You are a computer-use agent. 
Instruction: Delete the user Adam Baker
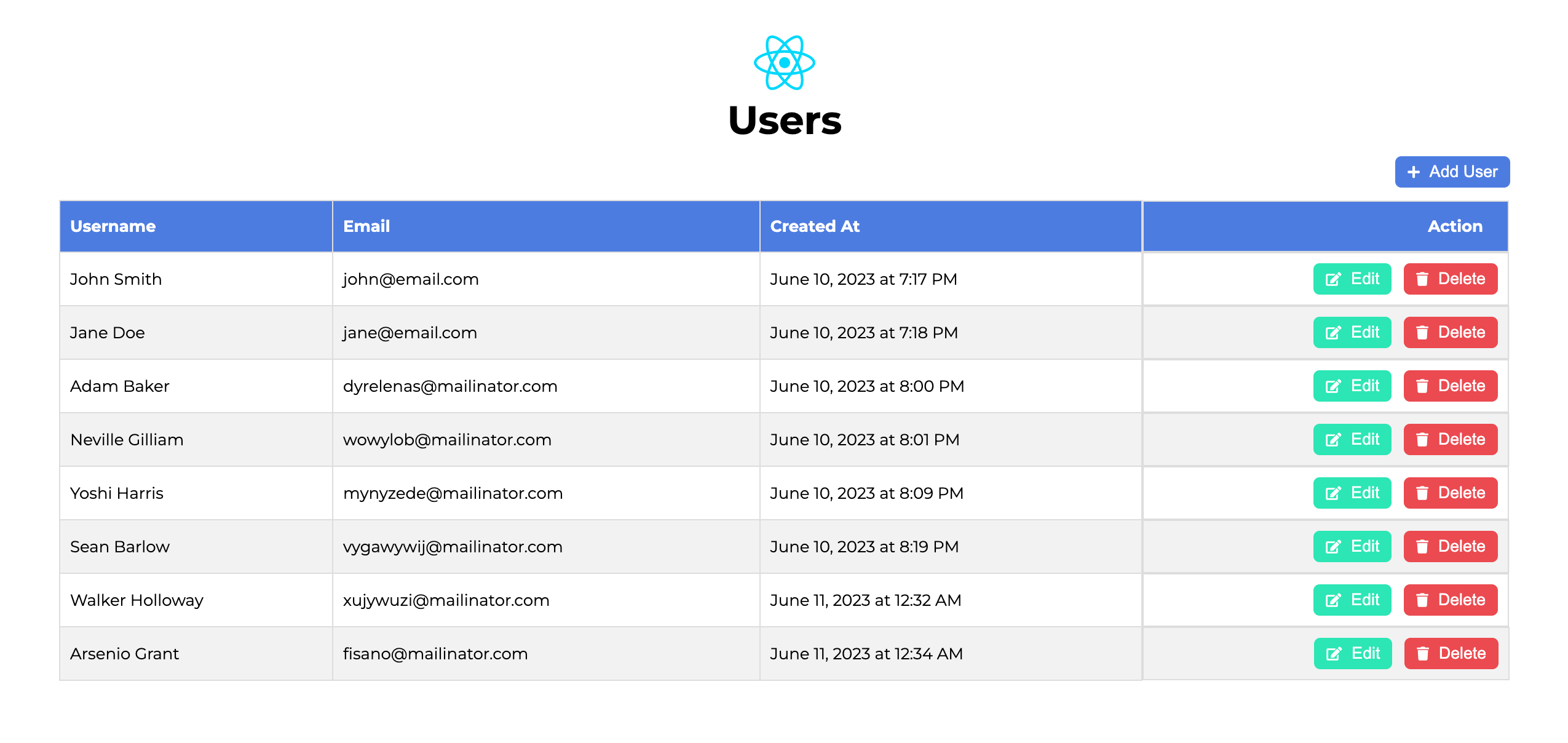click(x=1451, y=386)
